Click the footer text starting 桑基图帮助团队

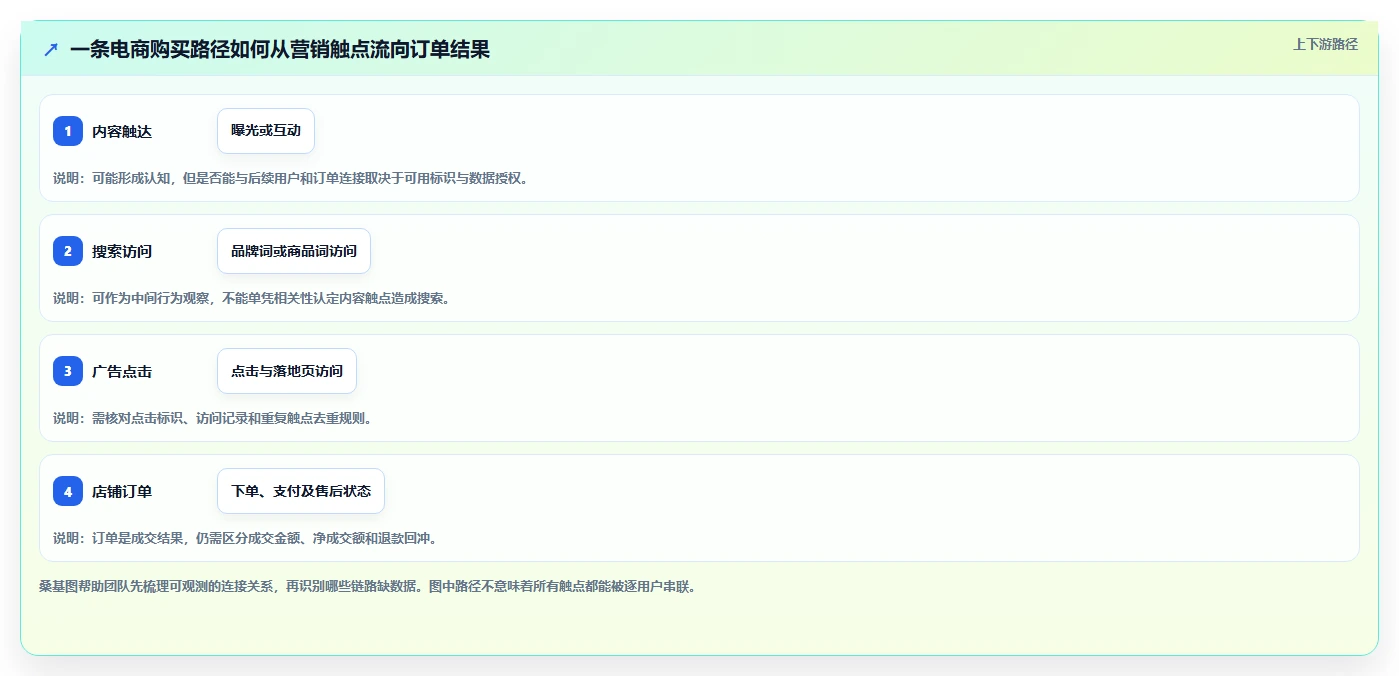coord(367,587)
